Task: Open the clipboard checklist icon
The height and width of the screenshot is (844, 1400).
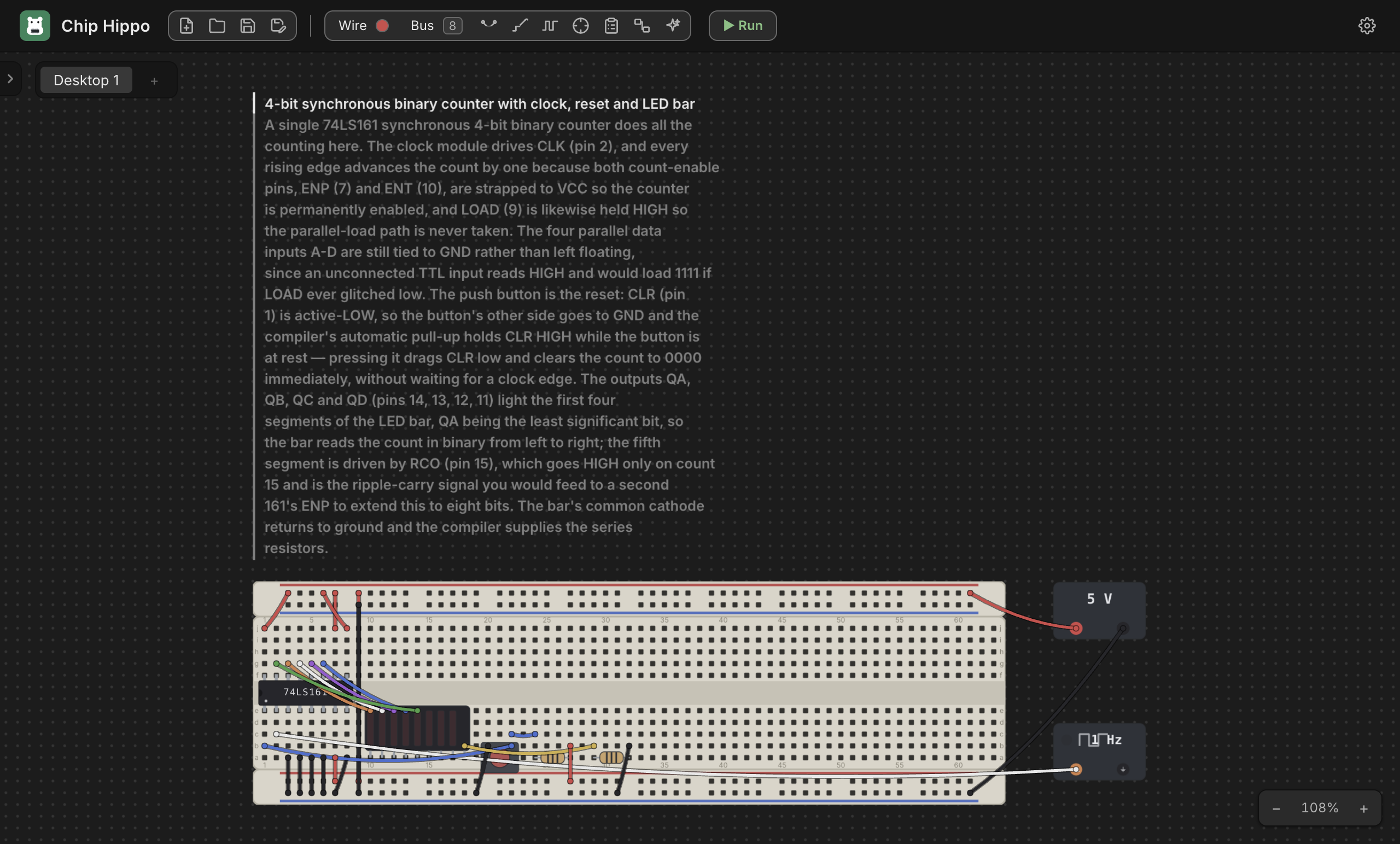Action: pos(611,26)
